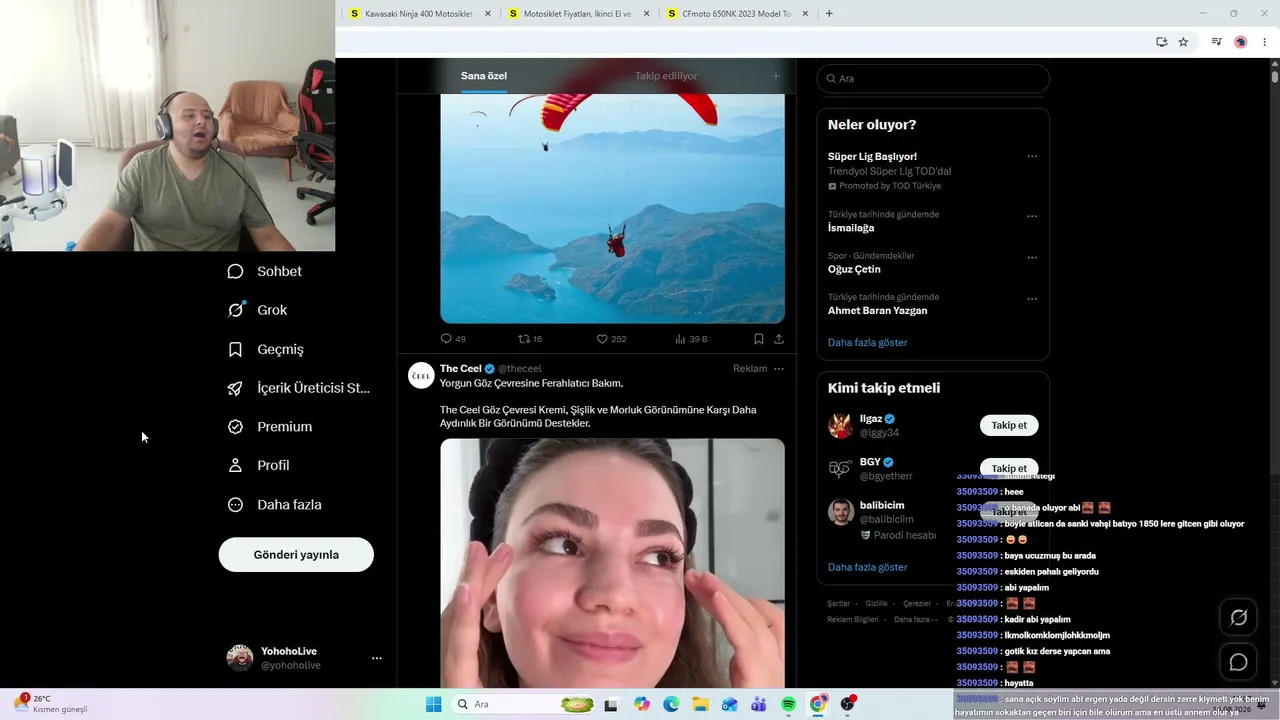View analytics of the paragliding post
Image resolution: width=1280 pixels, height=720 pixels.
pyautogui.click(x=691, y=339)
